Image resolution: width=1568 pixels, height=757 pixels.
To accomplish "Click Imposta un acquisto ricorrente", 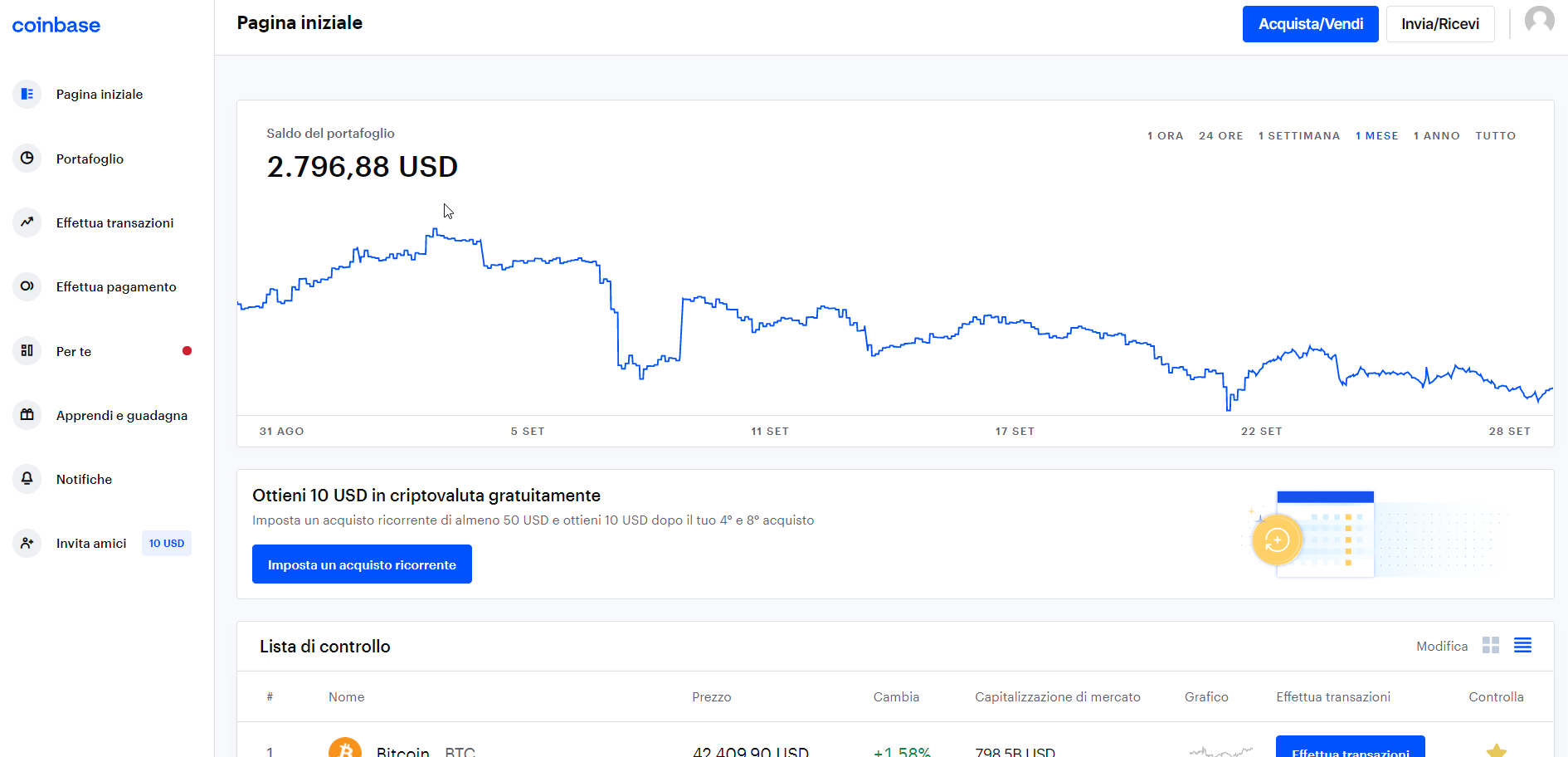I will pos(362,564).
